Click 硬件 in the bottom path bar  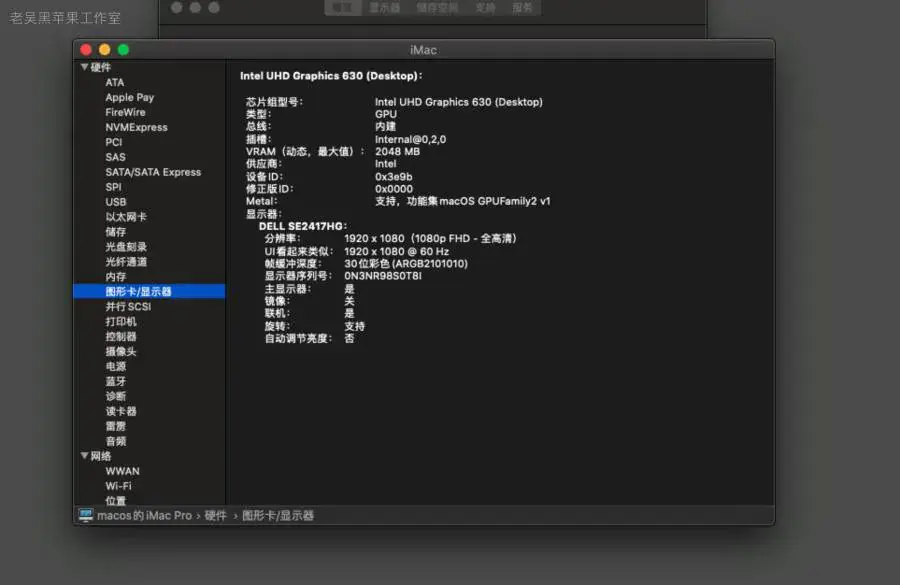tap(215, 516)
